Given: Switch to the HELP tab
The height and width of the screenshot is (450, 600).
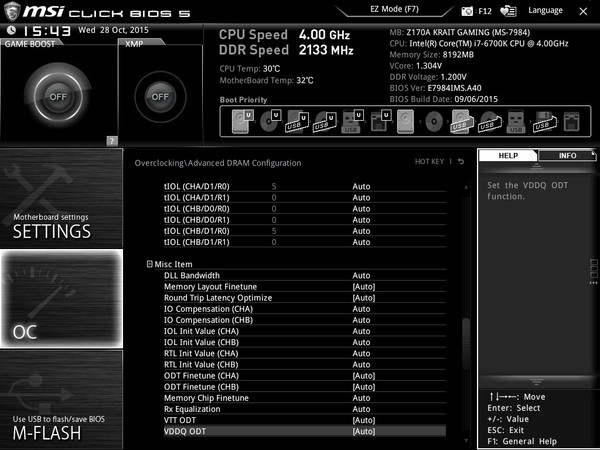Looking at the screenshot, I should click(508, 155).
